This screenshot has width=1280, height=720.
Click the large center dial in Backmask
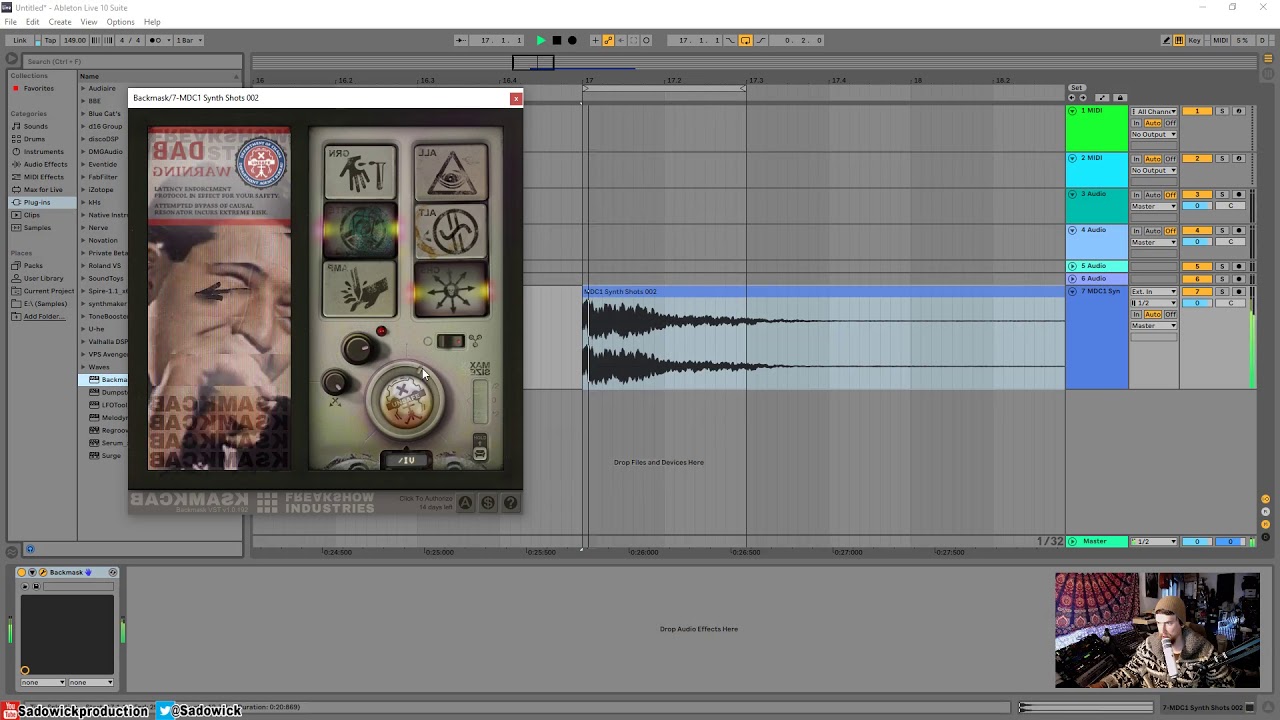pos(406,399)
